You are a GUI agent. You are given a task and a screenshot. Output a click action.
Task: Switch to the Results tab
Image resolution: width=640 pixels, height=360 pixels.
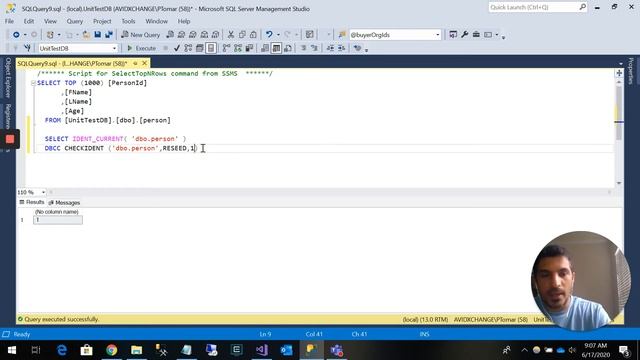pyautogui.click(x=32, y=202)
